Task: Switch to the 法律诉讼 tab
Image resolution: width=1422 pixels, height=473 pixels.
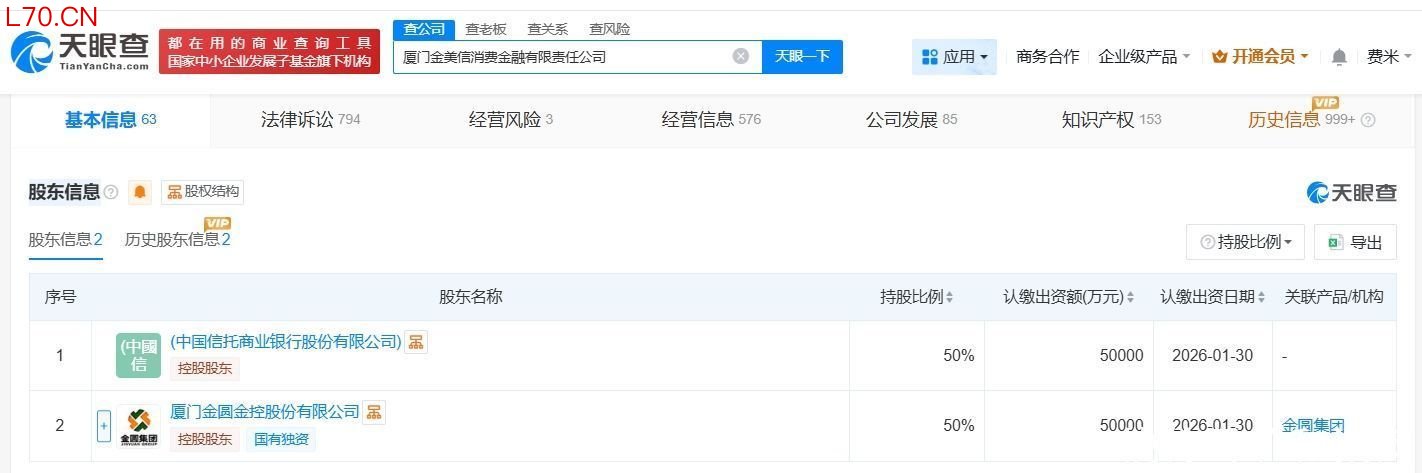Action: tap(310, 120)
